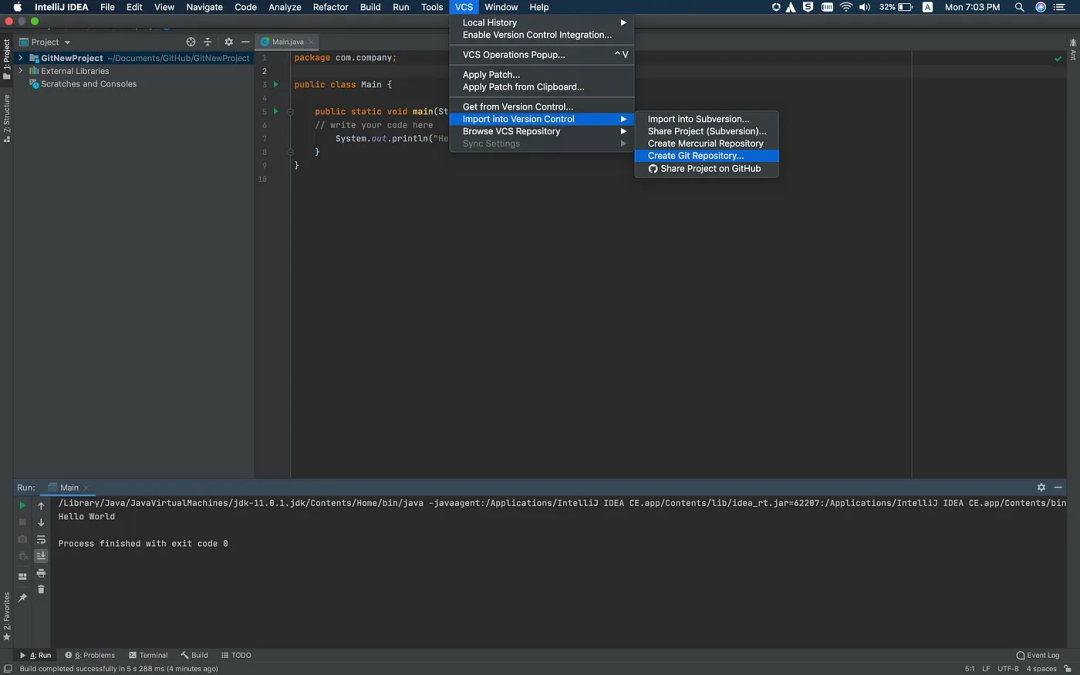1080x675 pixels.
Task: Open the LF line separator dropdown
Action: click(986, 668)
